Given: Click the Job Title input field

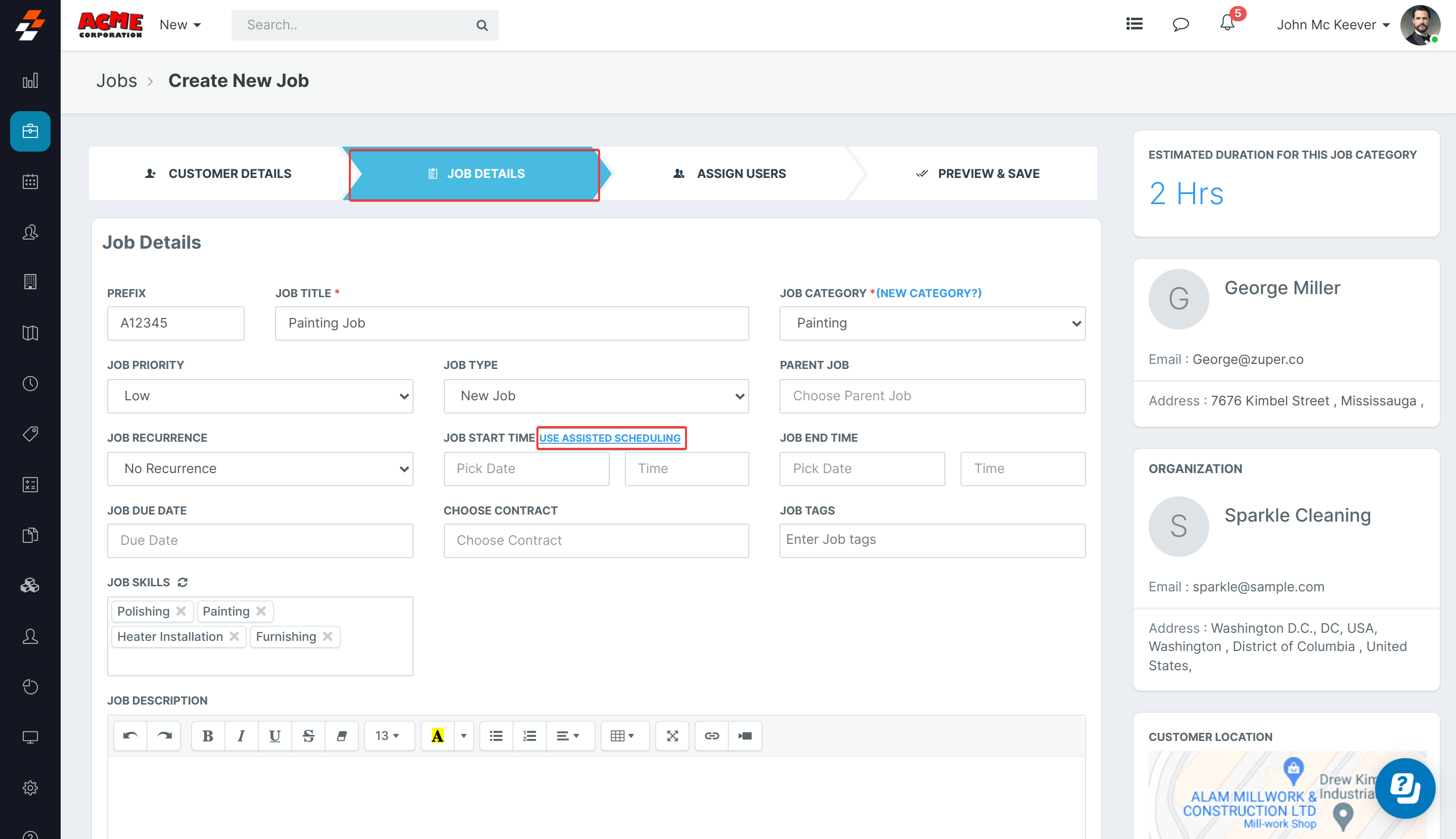Looking at the screenshot, I should pos(511,323).
